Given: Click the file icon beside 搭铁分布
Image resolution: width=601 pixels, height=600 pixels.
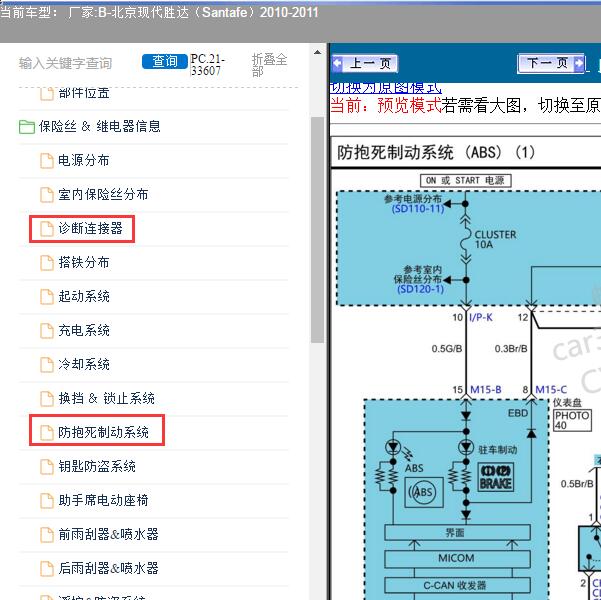Looking at the screenshot, I should coord(47,263).
